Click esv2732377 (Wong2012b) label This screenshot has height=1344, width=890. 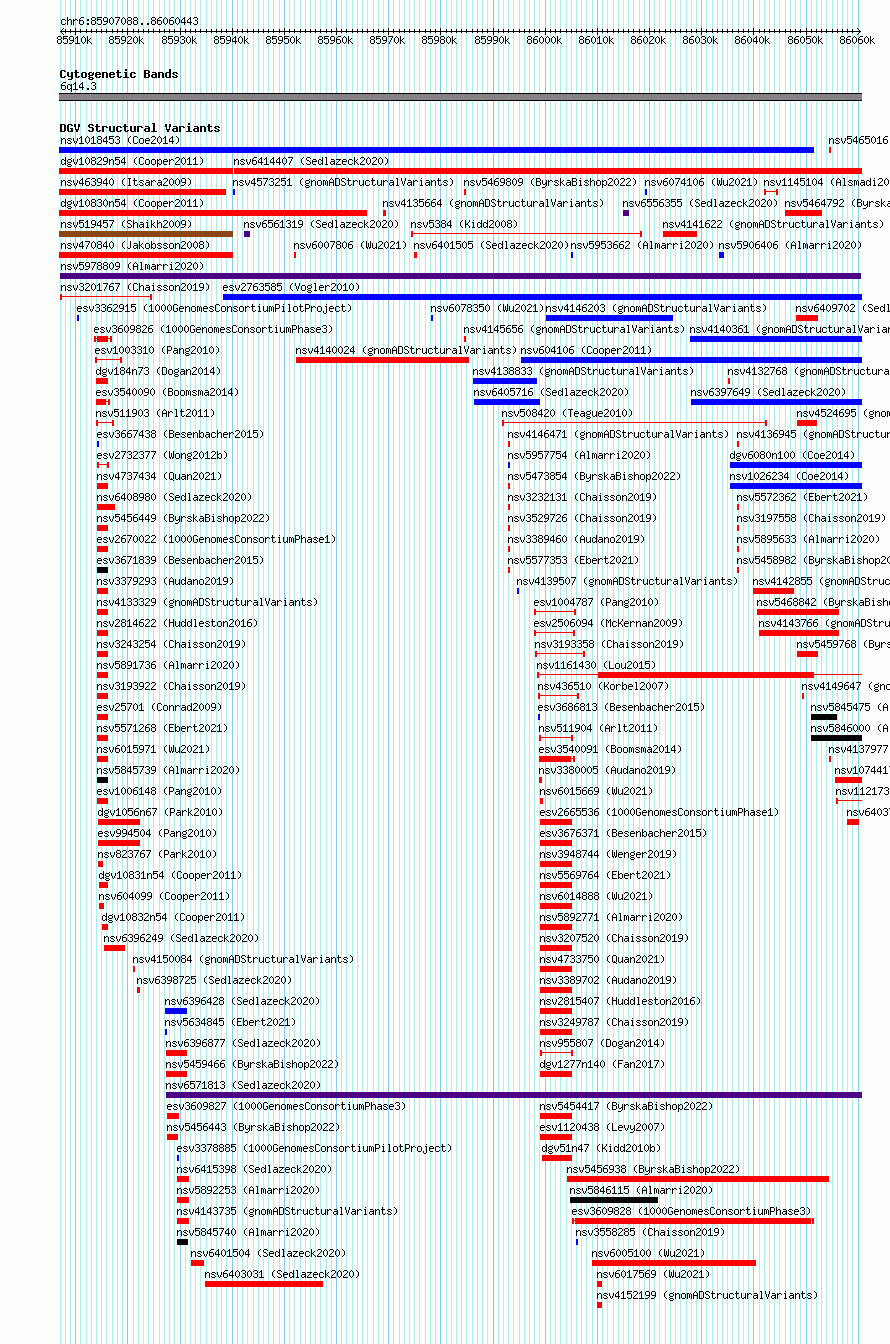point(162,455)
